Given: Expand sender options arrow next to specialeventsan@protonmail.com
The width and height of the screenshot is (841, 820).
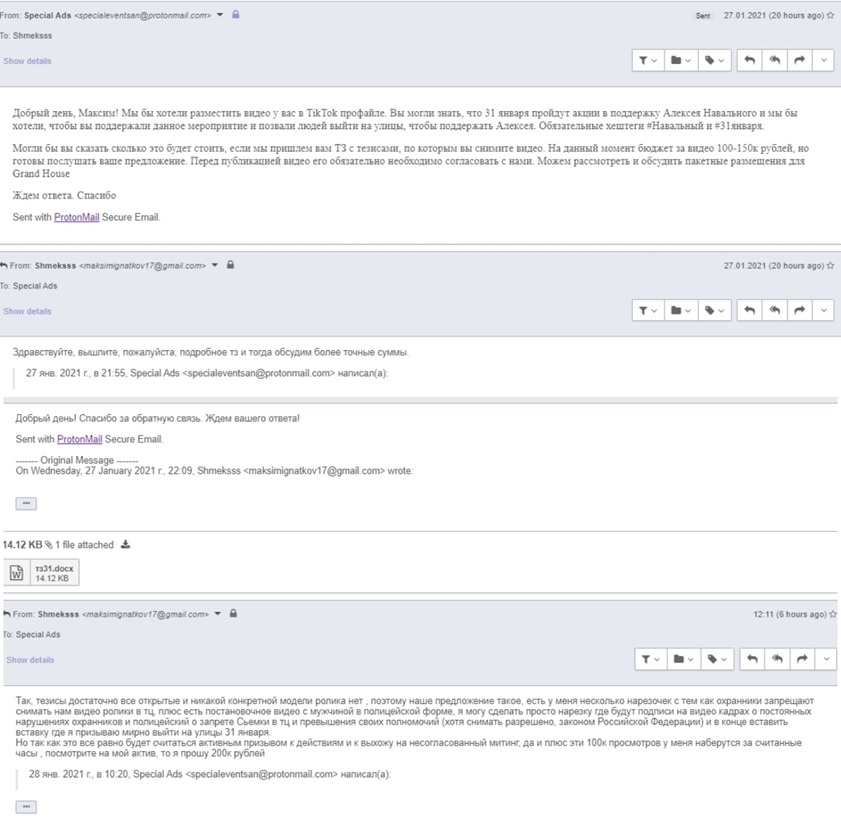Looking at the screenshot, I should [220, 15].
